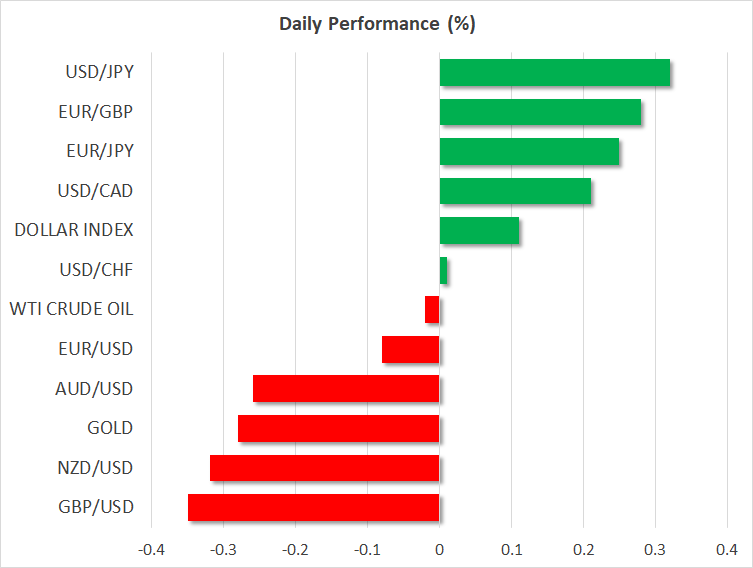Screen dimensions: 753x568
Task: Select the DOLLAR INDEX axis label
Action: (x=74, y=231)
